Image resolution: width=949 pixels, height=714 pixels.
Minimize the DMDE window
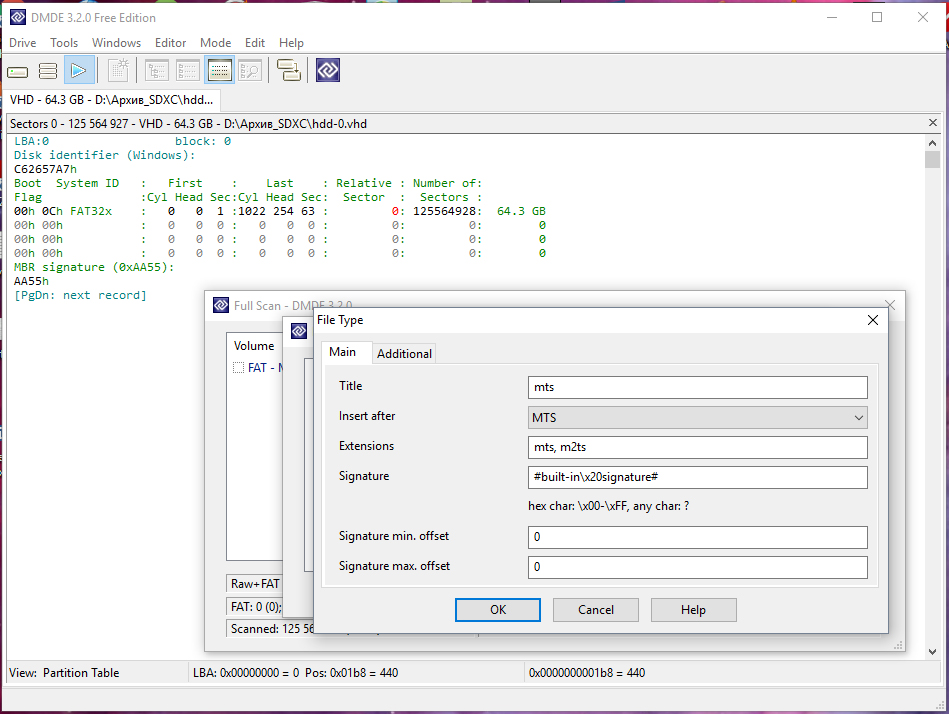[x=832, y=17]
